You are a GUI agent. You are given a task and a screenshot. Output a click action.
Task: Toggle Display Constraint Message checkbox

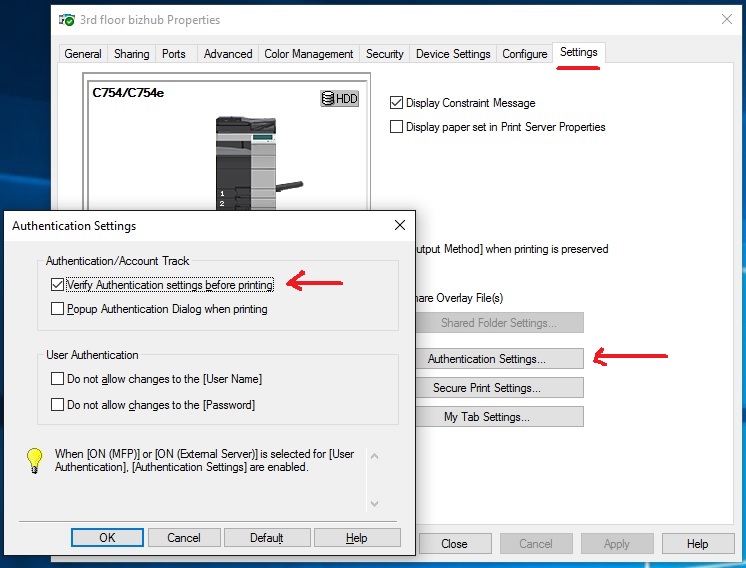397,103
